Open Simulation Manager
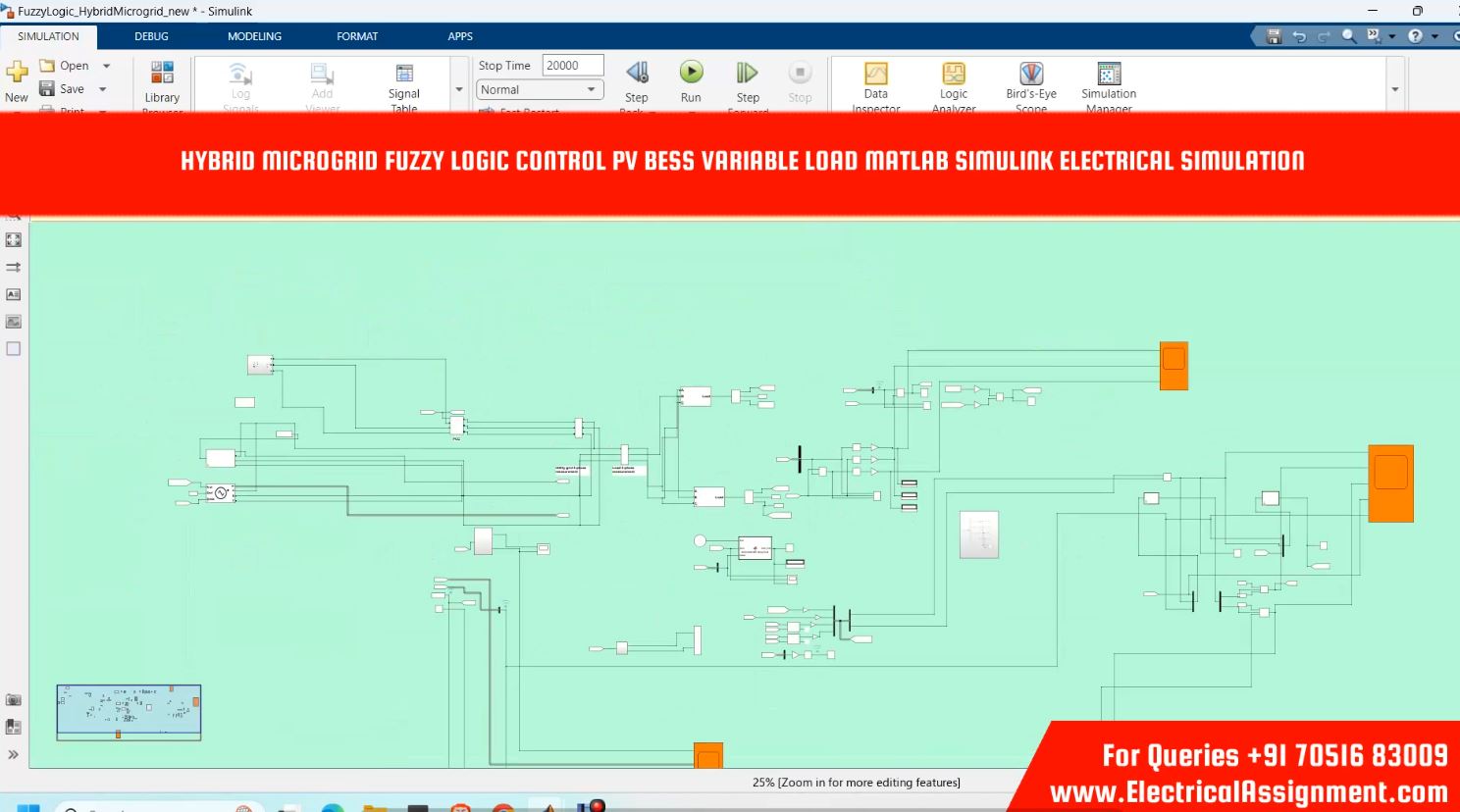The width and height of the screenshot is (1460, 812). point(1109,75)
